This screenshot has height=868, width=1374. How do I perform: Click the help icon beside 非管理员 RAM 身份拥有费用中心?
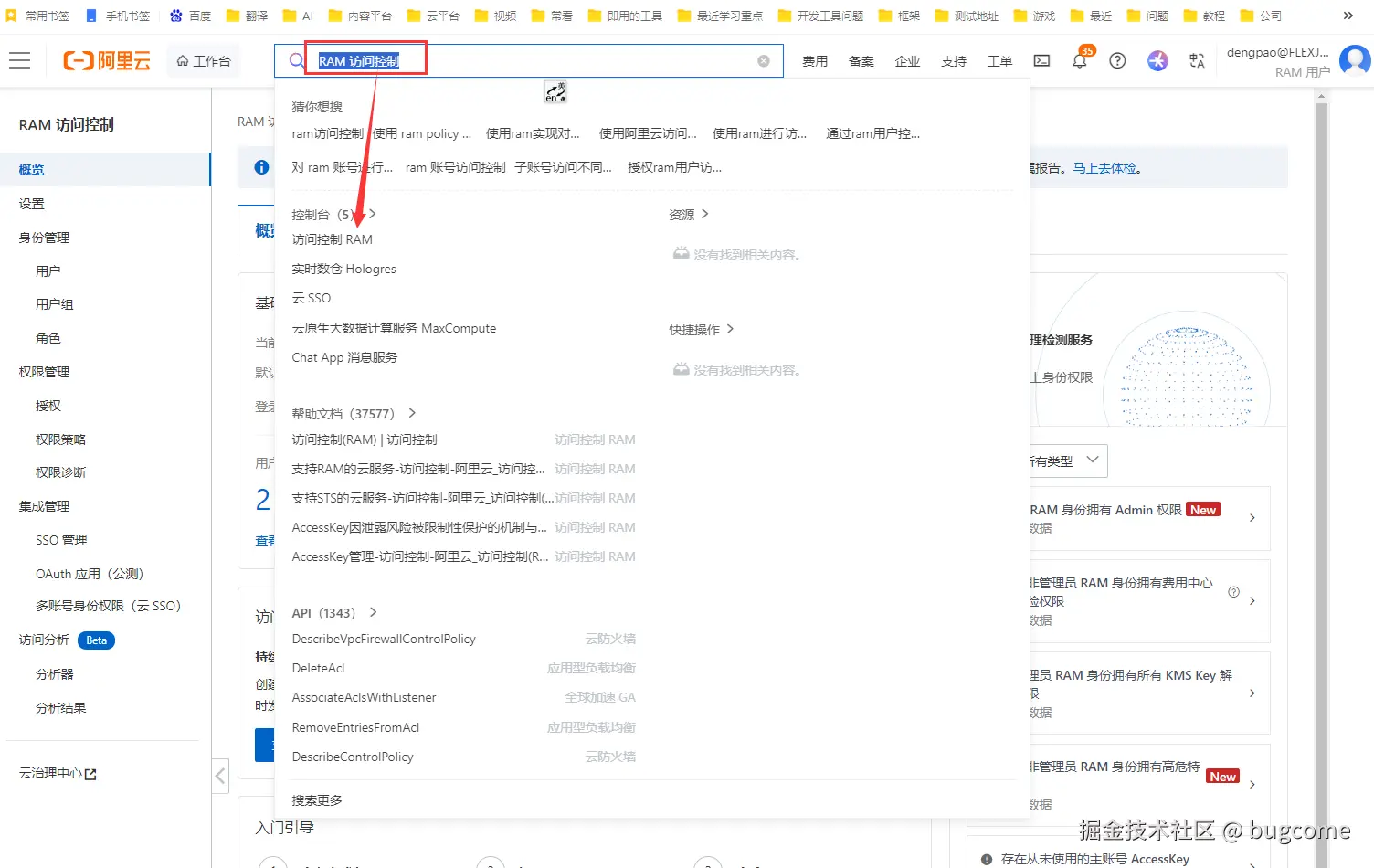click(1233, 592)
